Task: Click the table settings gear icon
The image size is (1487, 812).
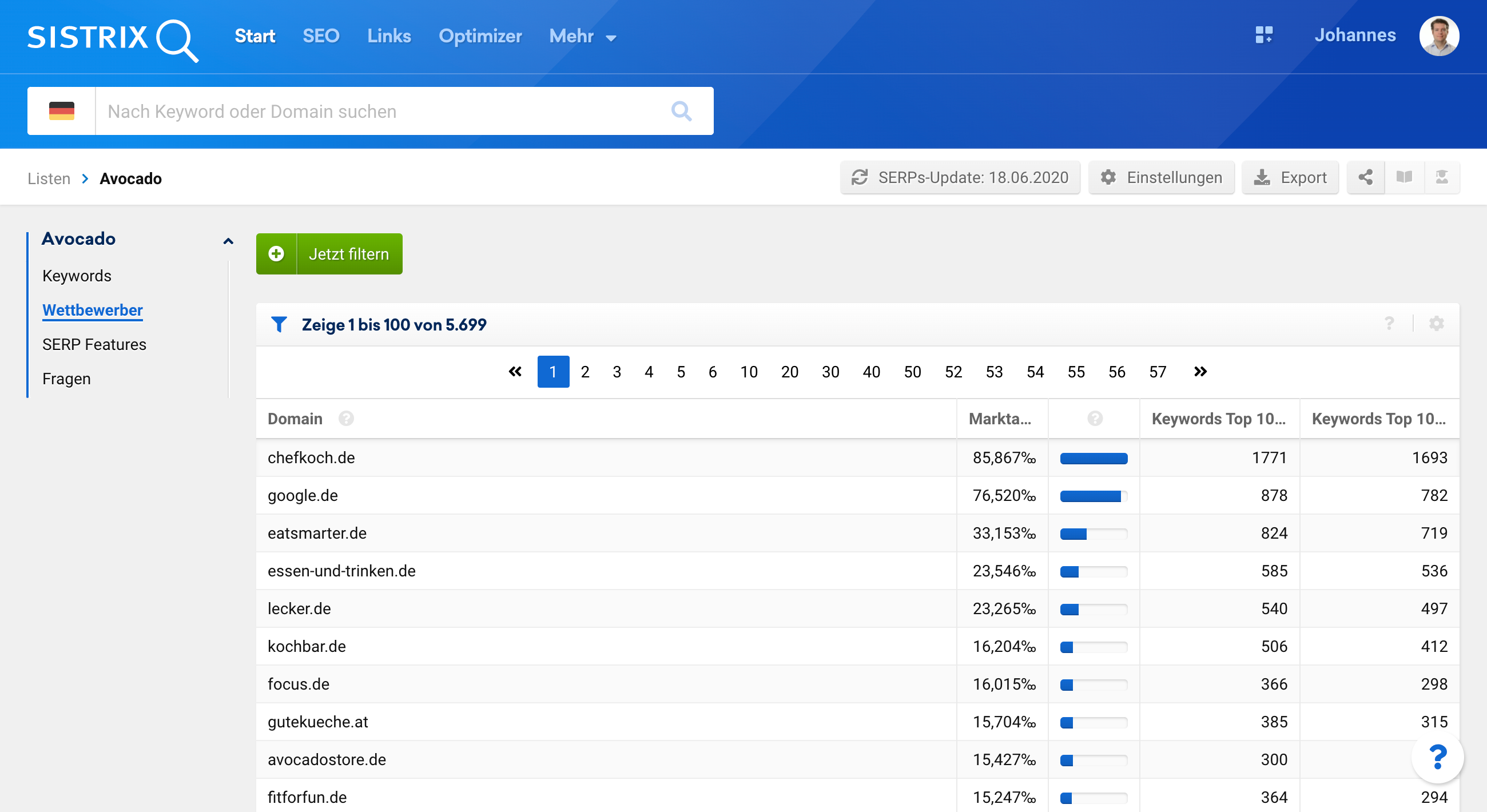Action: (x=1436, y=324)
